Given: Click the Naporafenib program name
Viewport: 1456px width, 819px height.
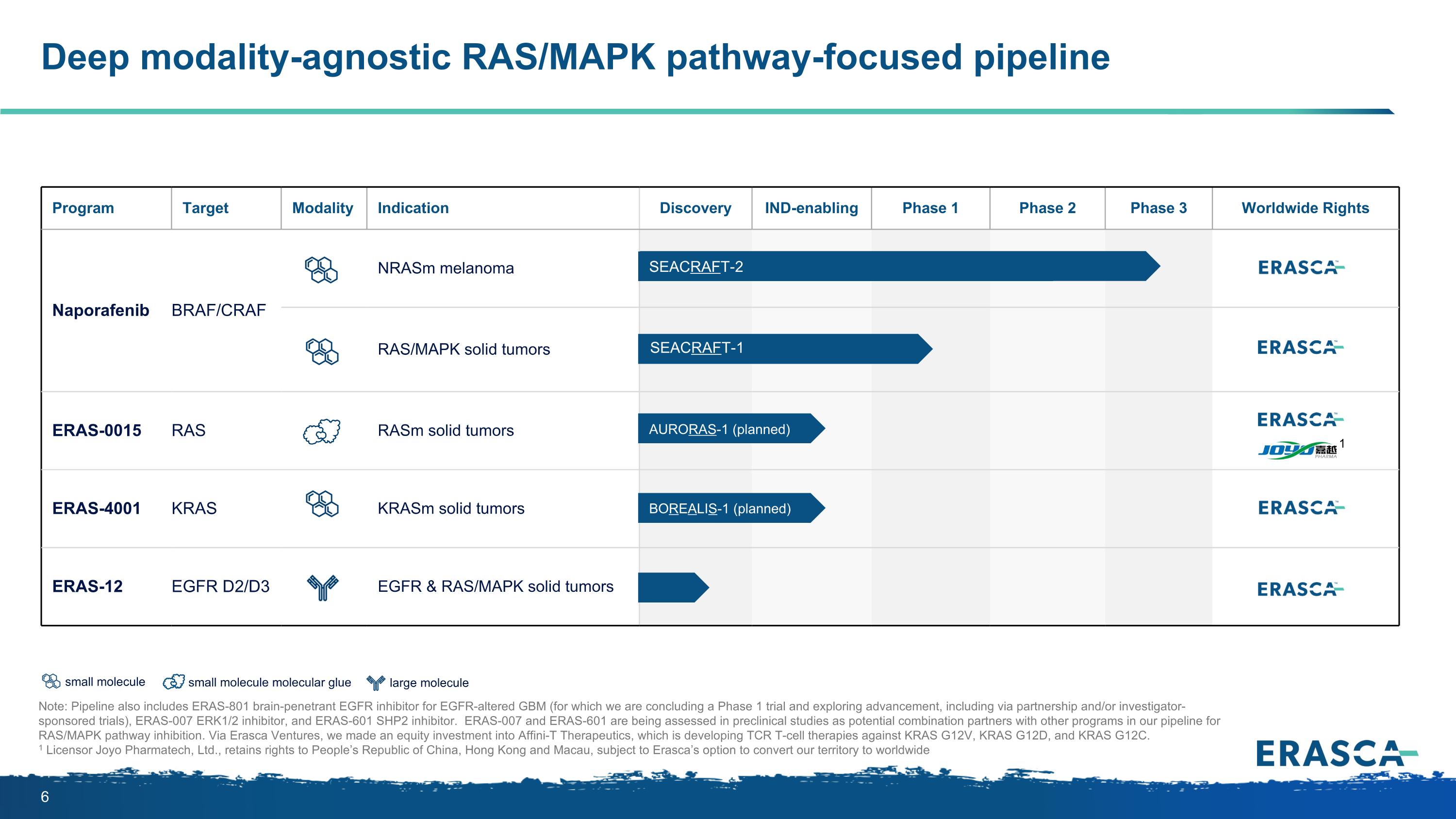Looking at the screenshot, I should point(100,310).
